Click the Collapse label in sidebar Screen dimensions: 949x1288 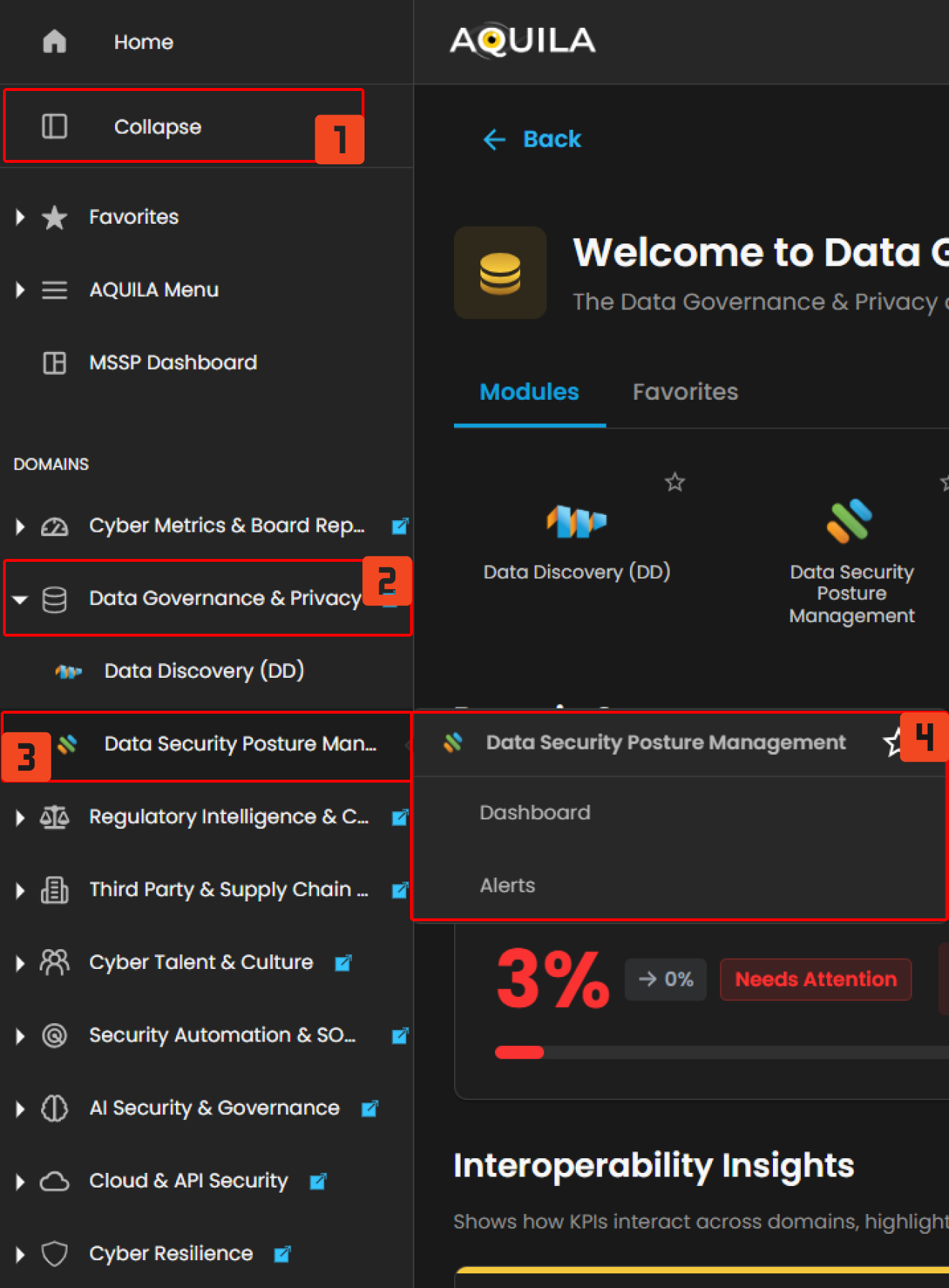pyautogui.click(x=158, y=127)
